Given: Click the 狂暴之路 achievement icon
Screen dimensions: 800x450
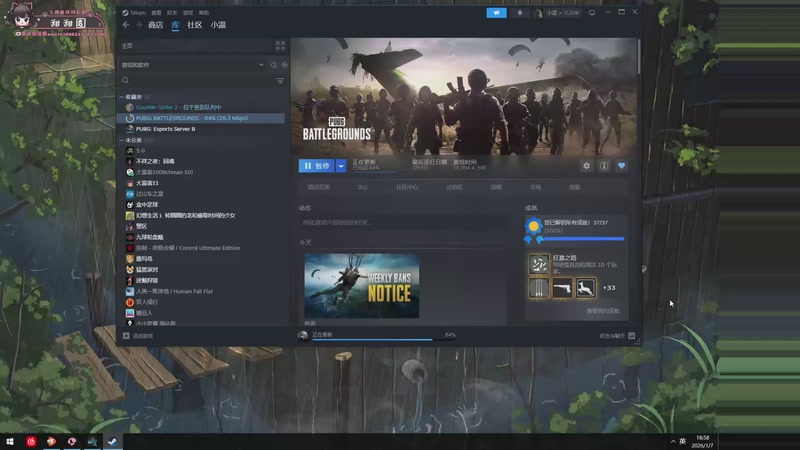Looking at the screenshot, I should tap(539, 264).
